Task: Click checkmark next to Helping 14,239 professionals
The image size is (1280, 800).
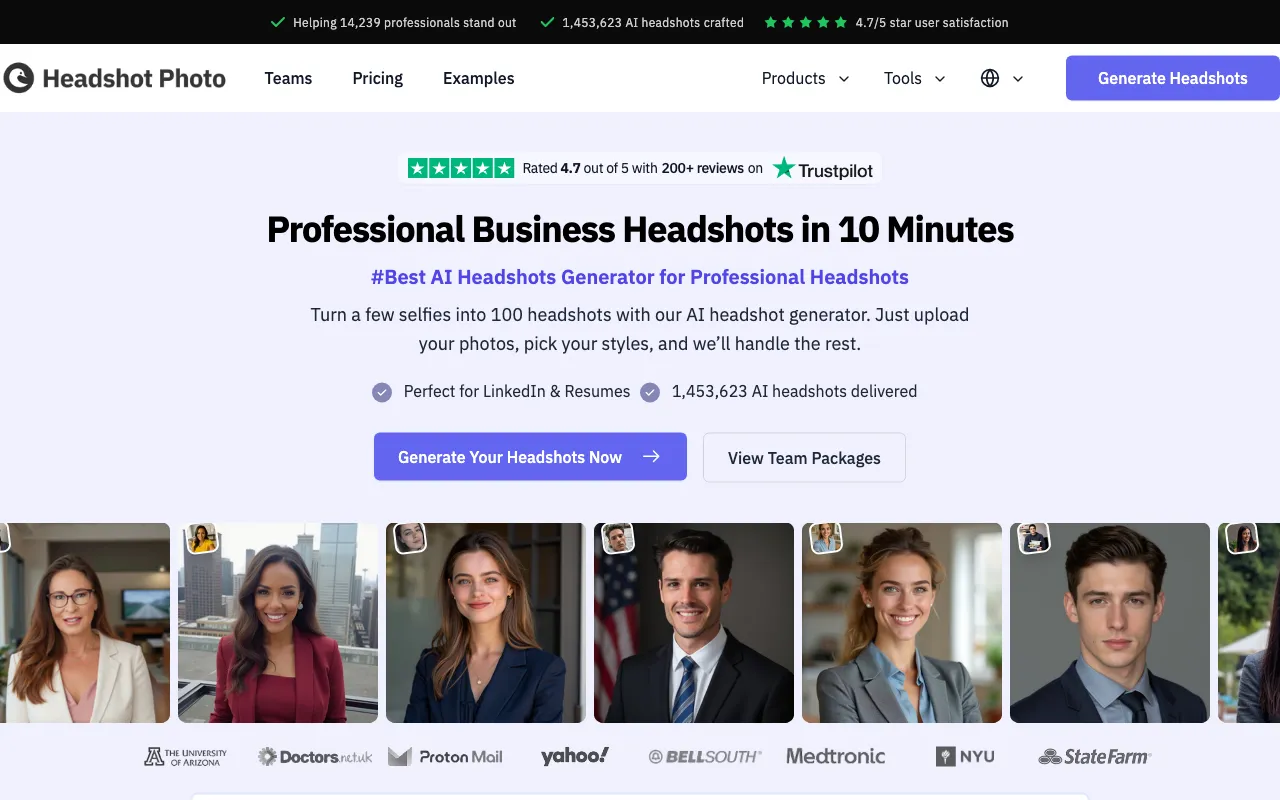Action: point(278,22)
